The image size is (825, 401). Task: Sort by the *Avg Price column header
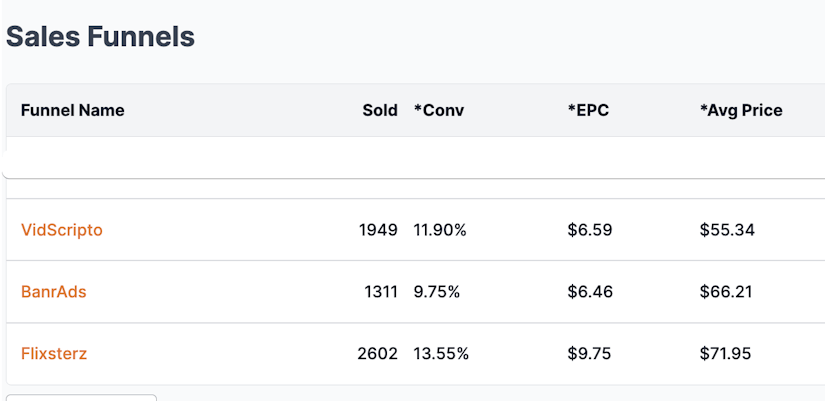coord(741,110)
